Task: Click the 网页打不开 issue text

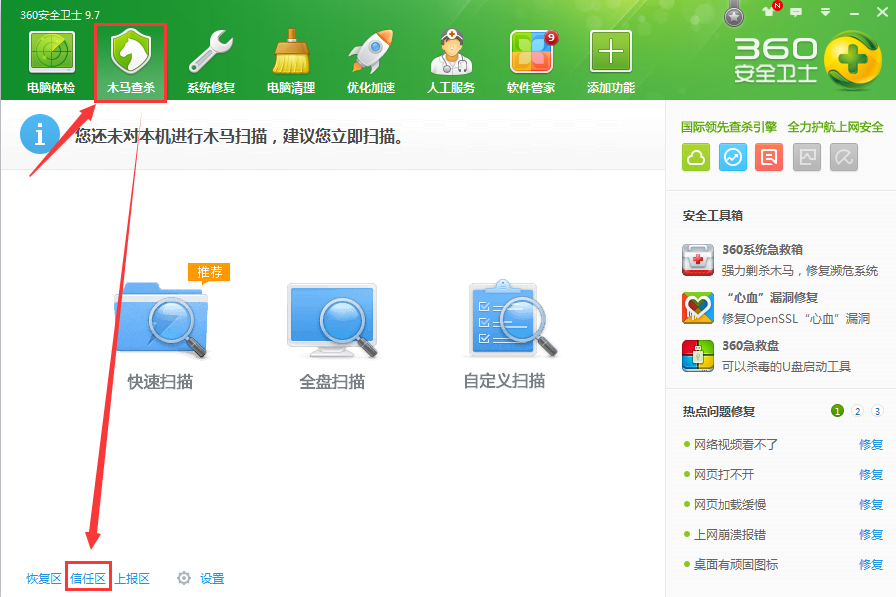Action: [x=724, y=475]
